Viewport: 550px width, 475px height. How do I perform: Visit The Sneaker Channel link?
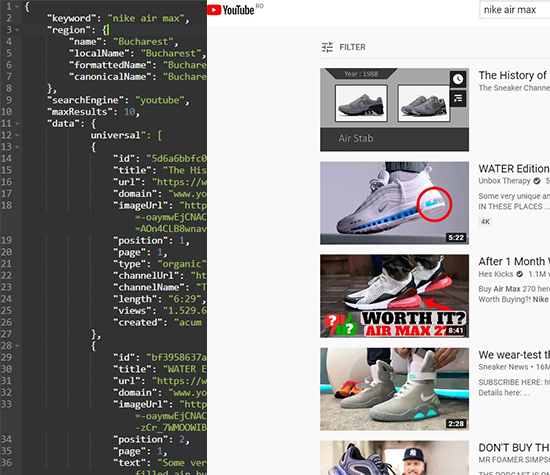point(514,88)
